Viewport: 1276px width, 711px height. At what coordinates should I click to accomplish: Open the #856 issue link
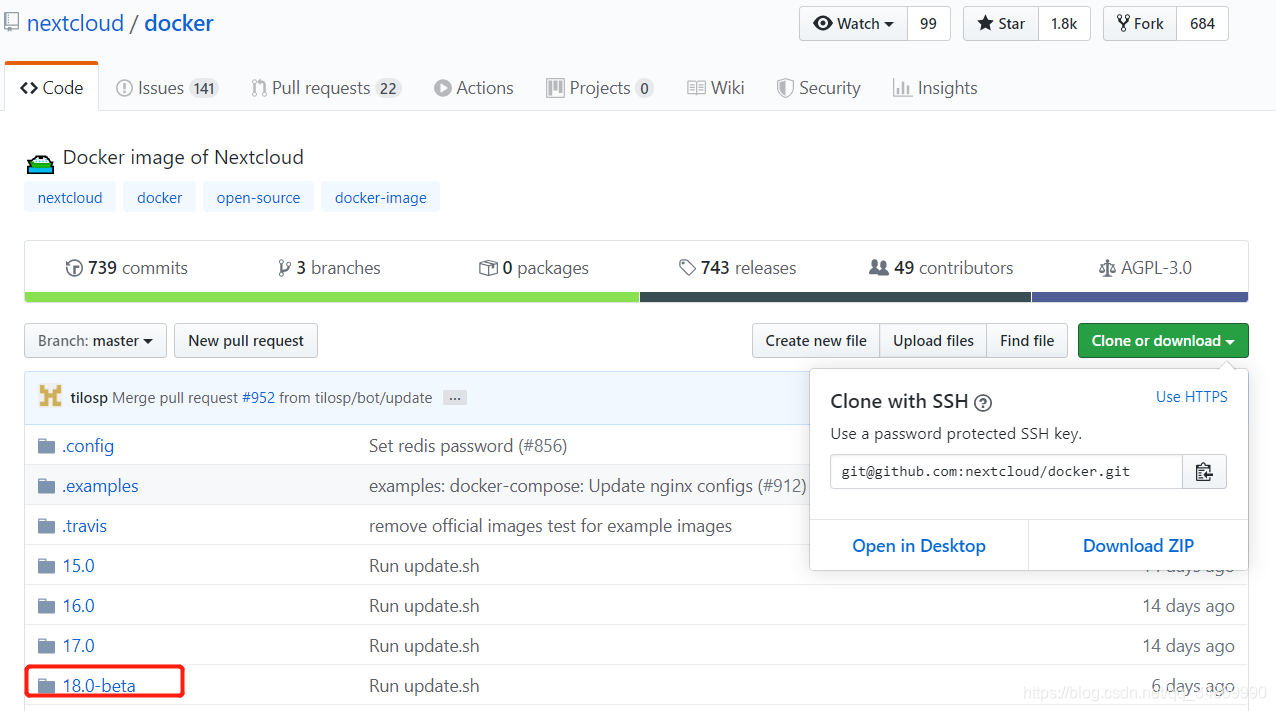click(x=541, y=446)
